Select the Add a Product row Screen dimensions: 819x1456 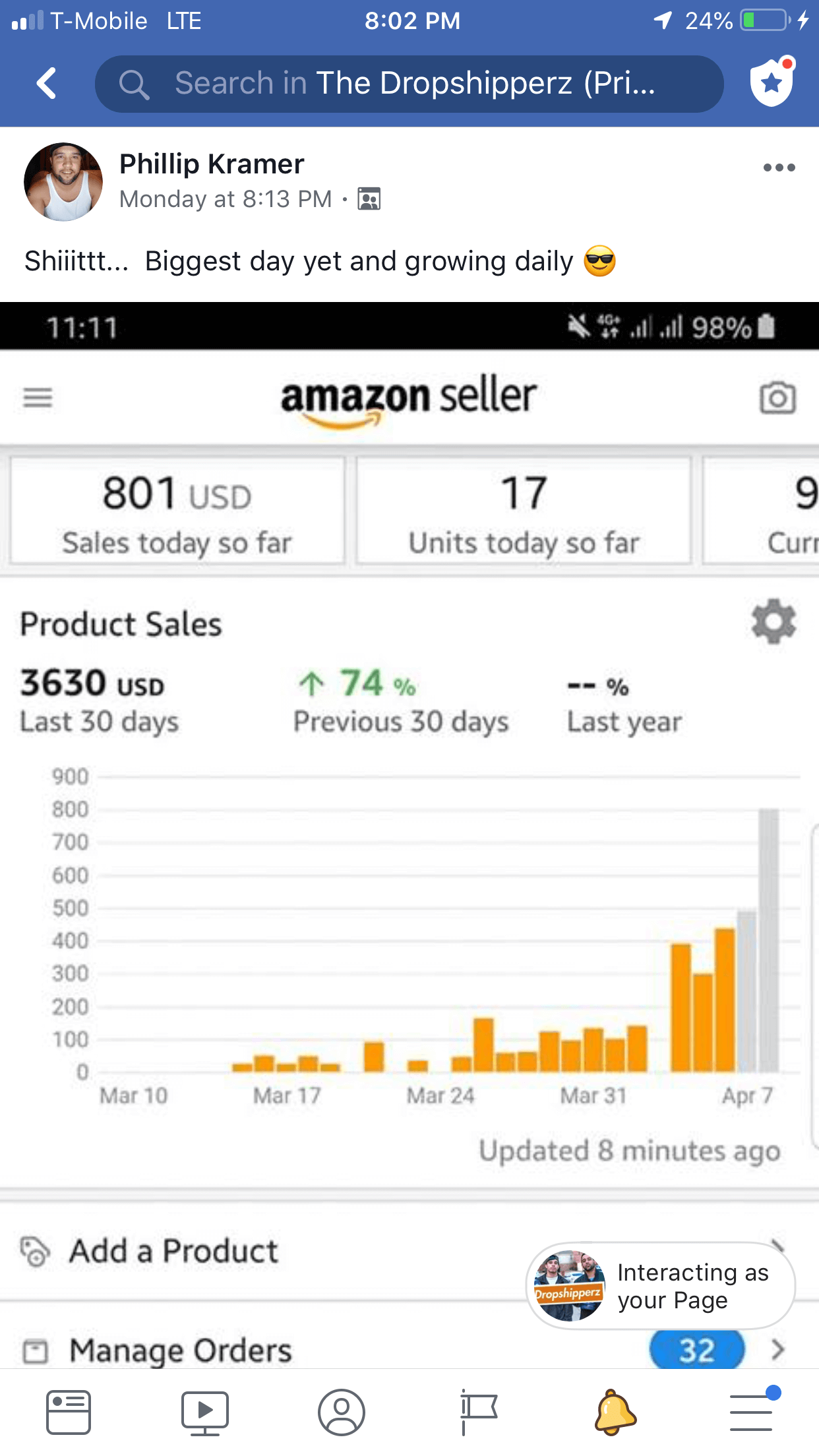point(174,1251)
